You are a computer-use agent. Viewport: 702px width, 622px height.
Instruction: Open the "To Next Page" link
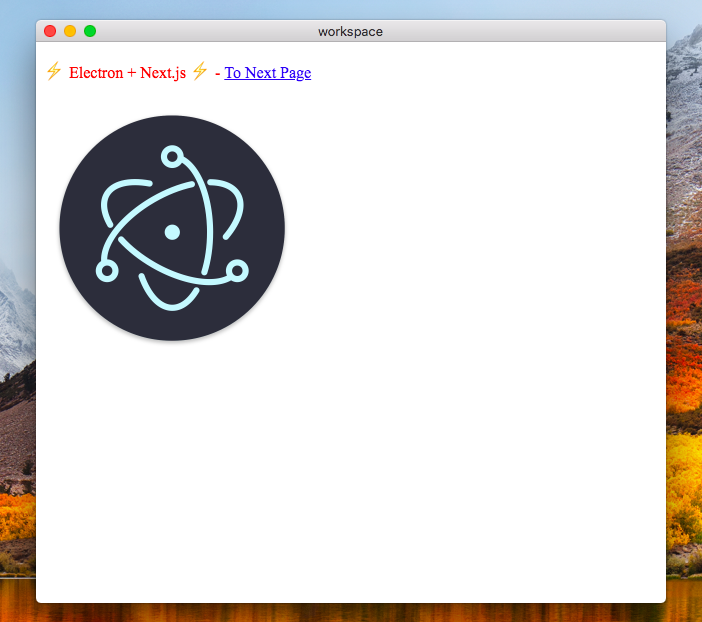(x=267, y=73)
